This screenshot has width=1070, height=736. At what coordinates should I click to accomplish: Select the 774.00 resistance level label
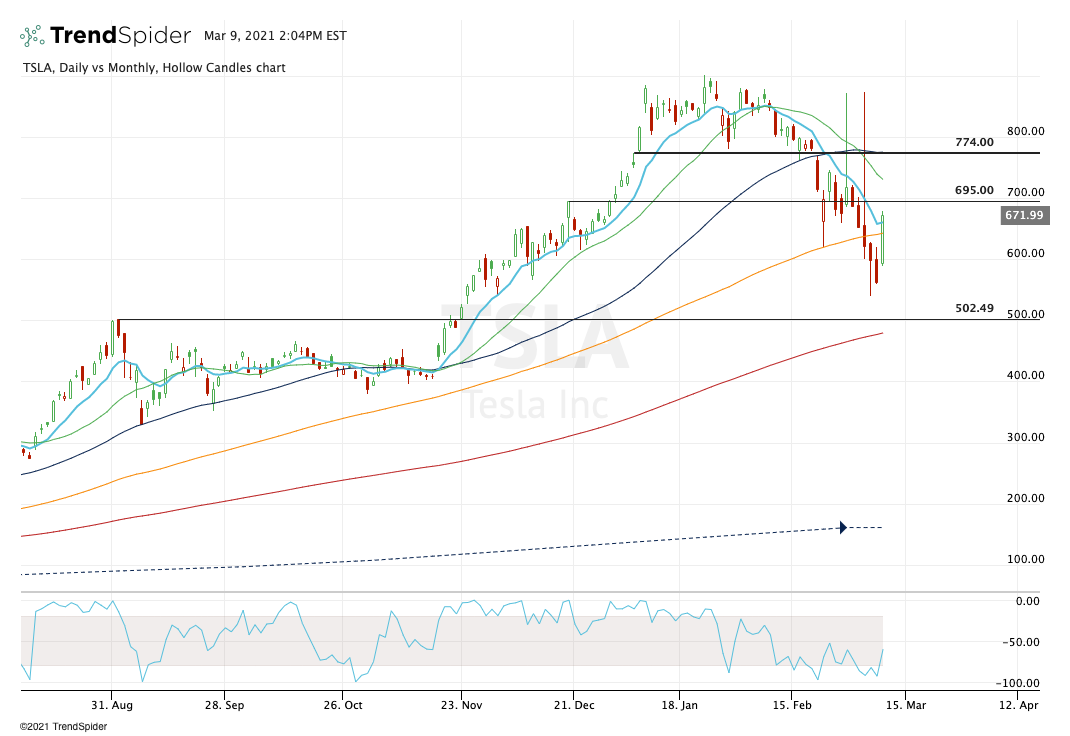[x=974, y=142]
